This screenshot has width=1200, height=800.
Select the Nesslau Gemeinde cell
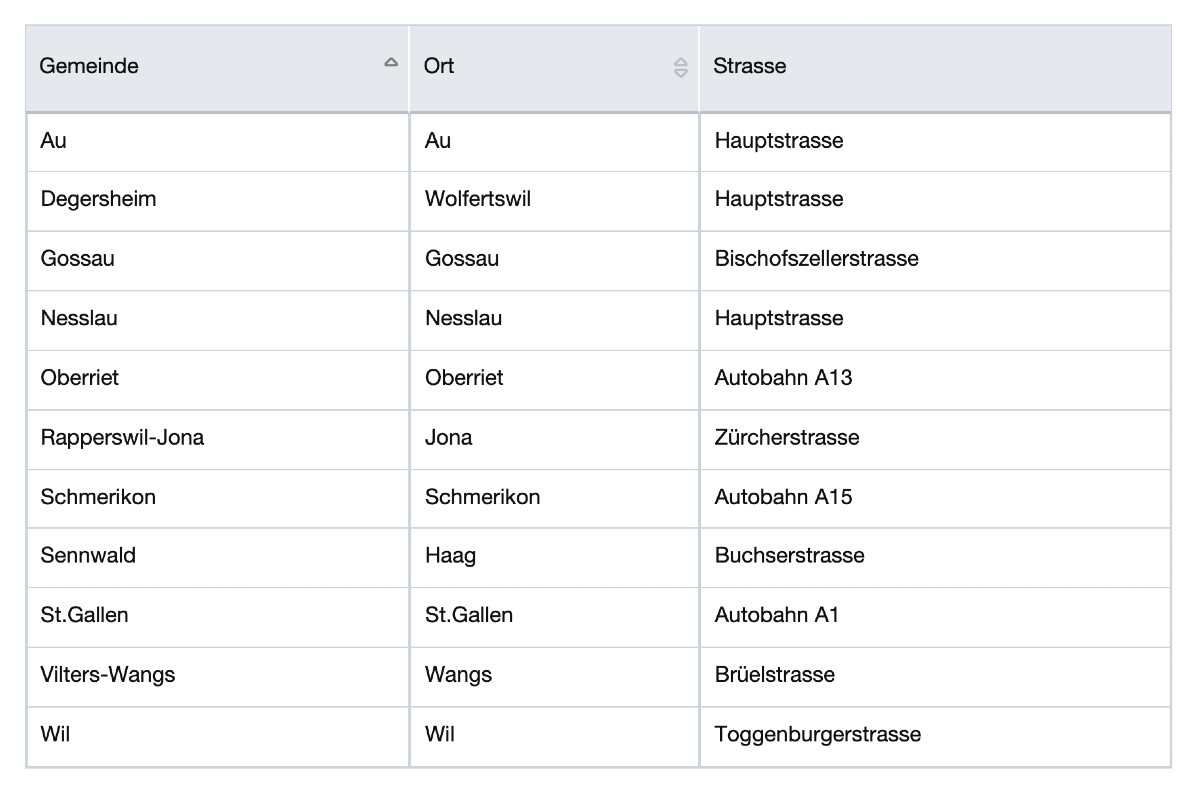coord(79,318)
